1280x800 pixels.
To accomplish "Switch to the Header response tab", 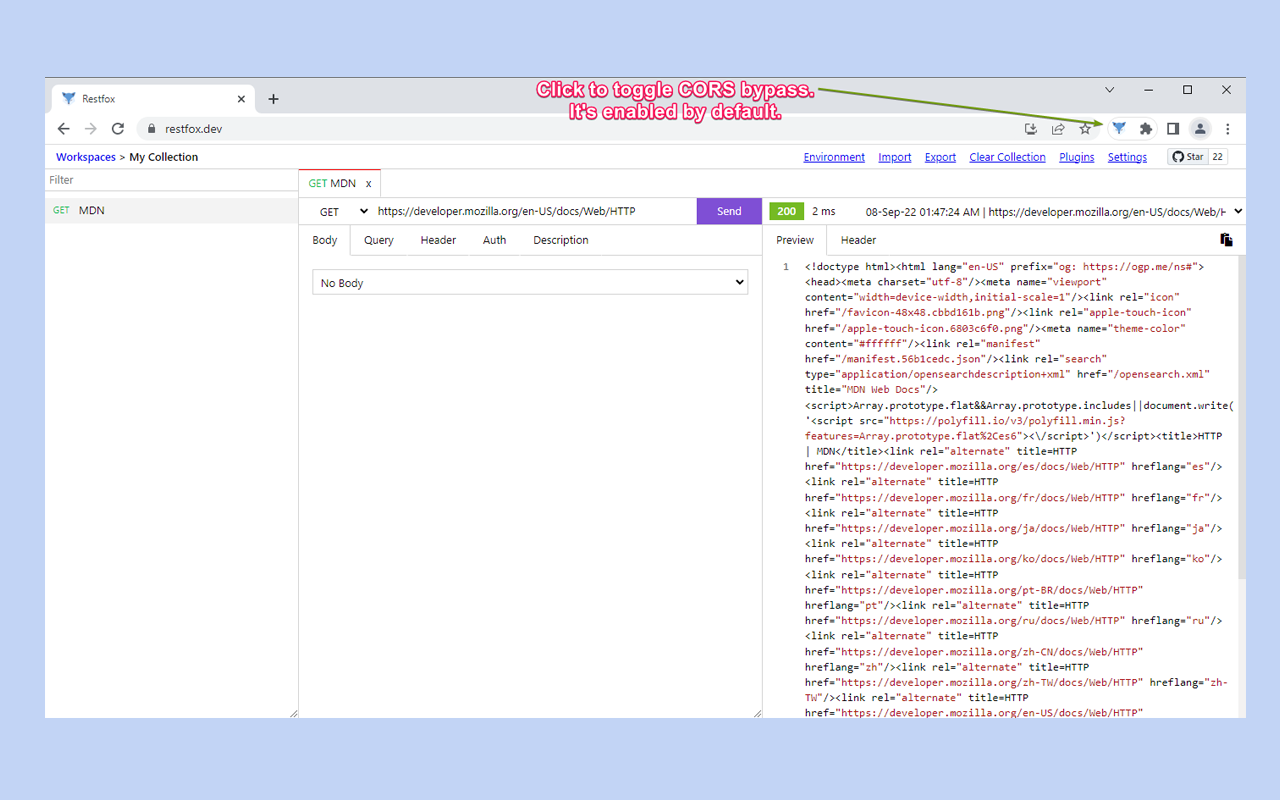I will 857,239.
